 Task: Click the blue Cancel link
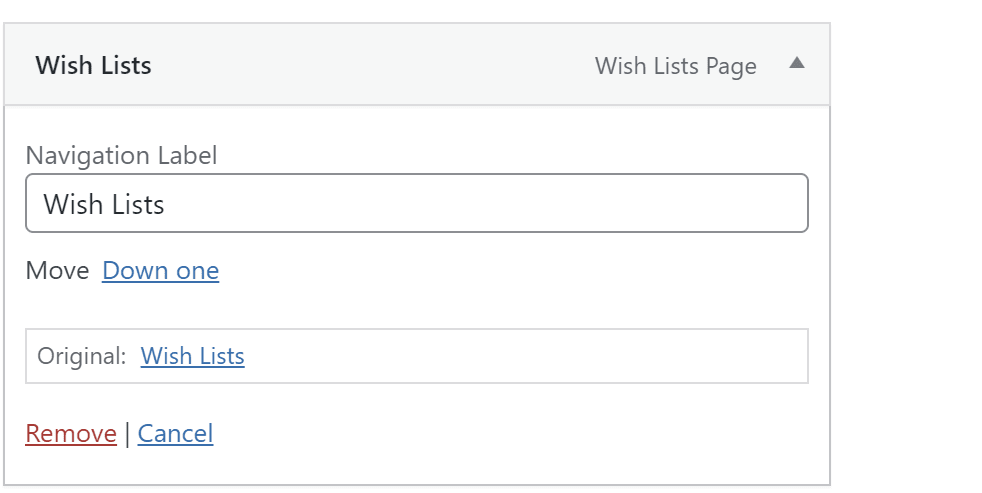[x=175, y=433]
